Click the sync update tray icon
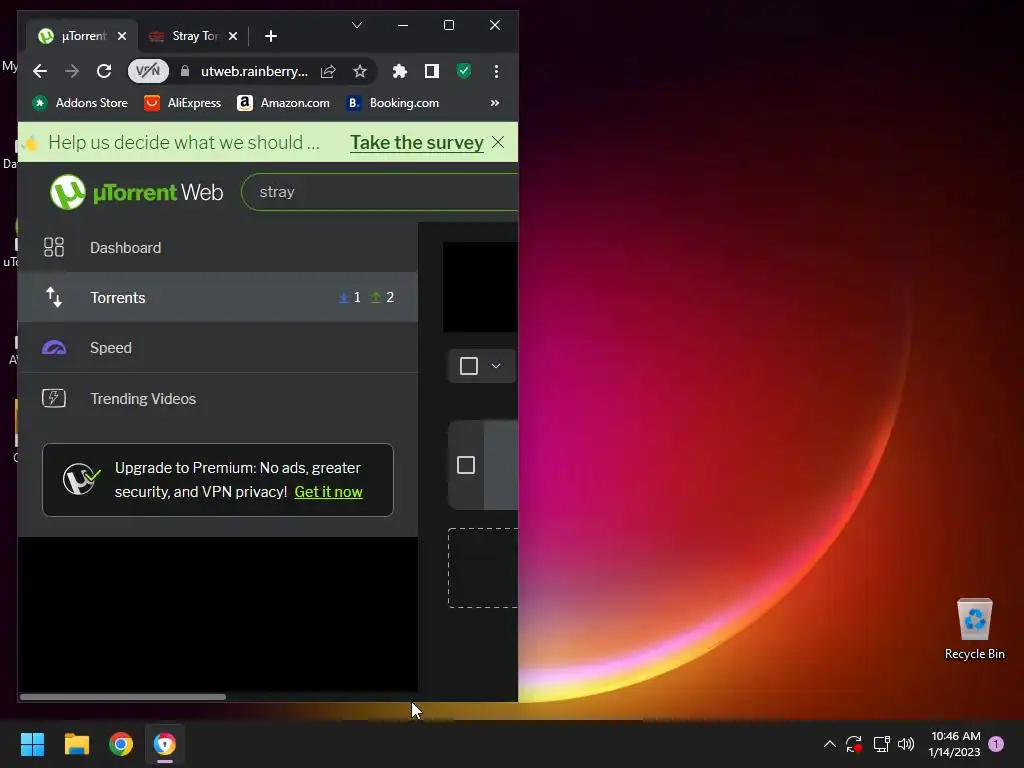This screenshot has width=1024, height=768. click(854, 744)
